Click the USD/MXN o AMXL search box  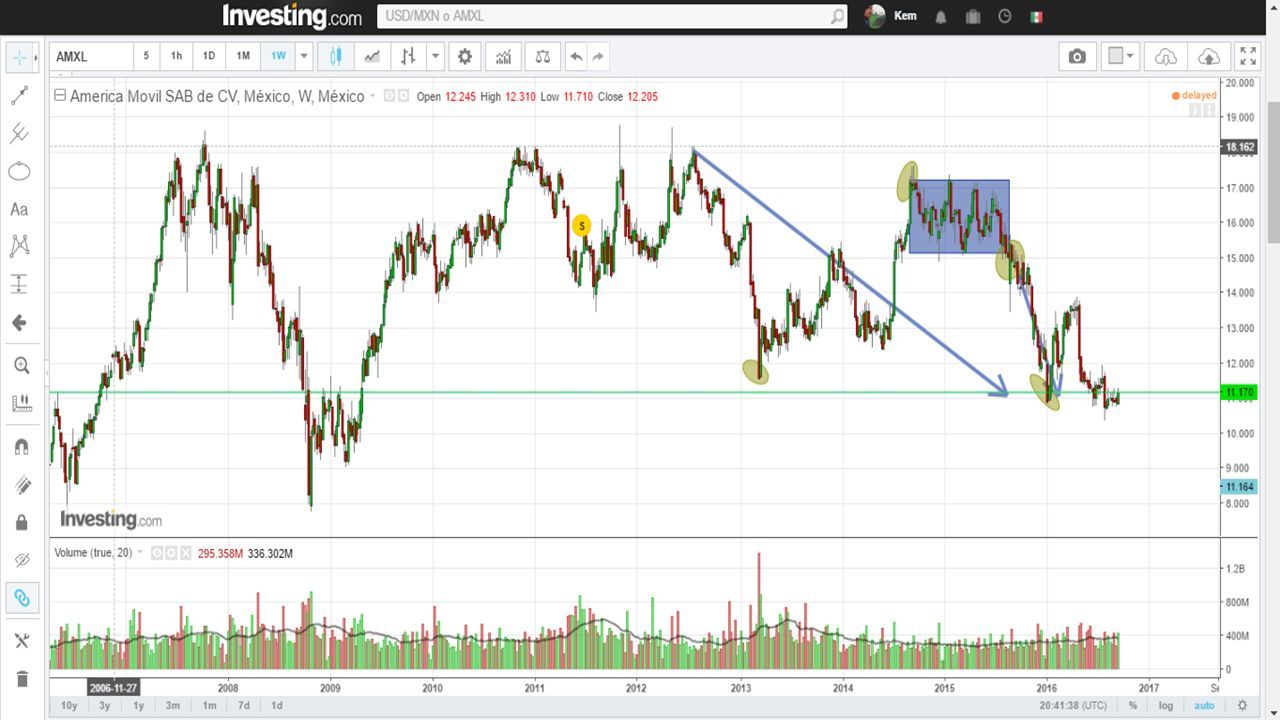(603, 16)
